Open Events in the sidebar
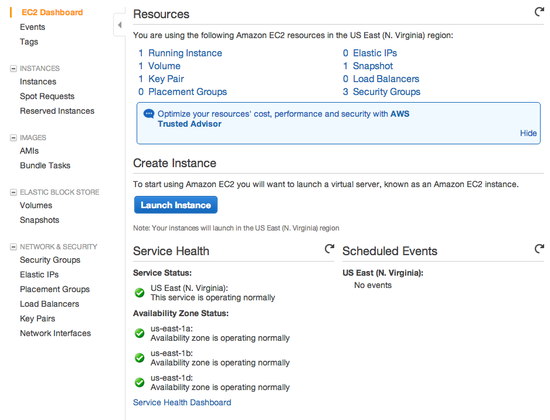 32,27
